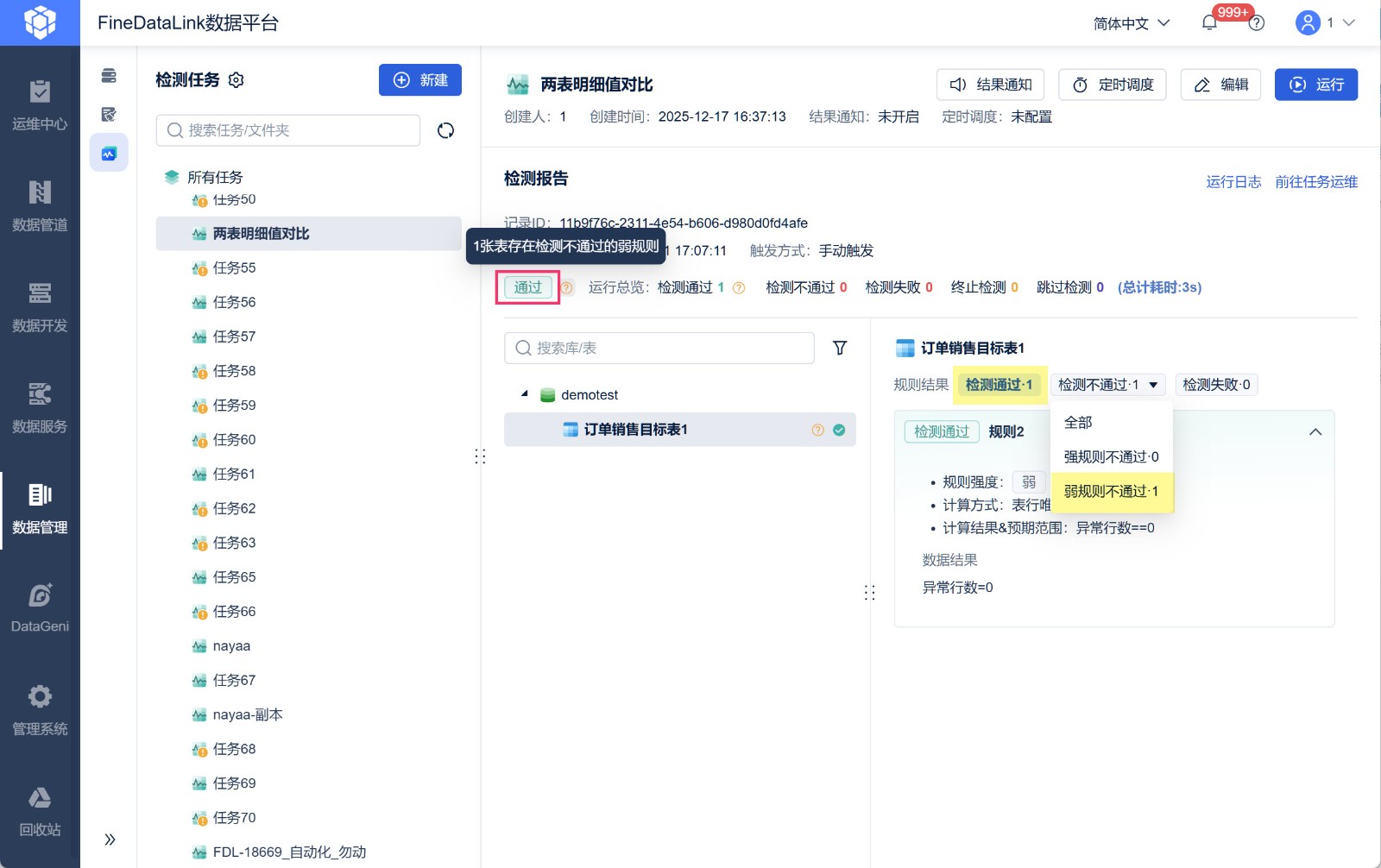
Task: Select the 所有任务 root folder
Action: click(x=215, y=177)
